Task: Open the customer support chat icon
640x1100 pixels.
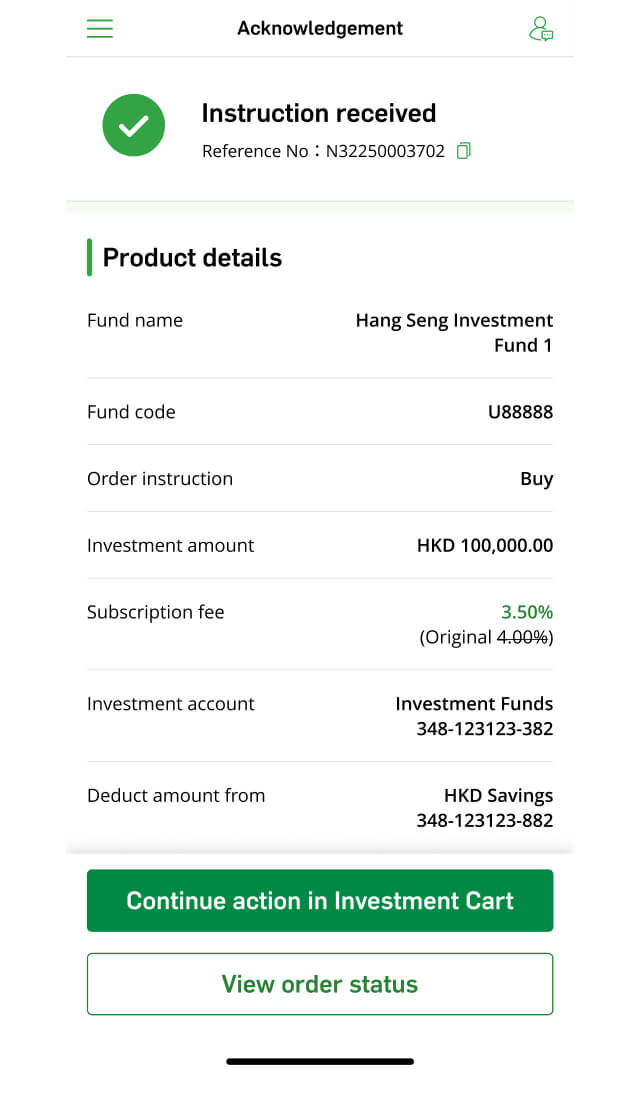Action: coord(541,29)
